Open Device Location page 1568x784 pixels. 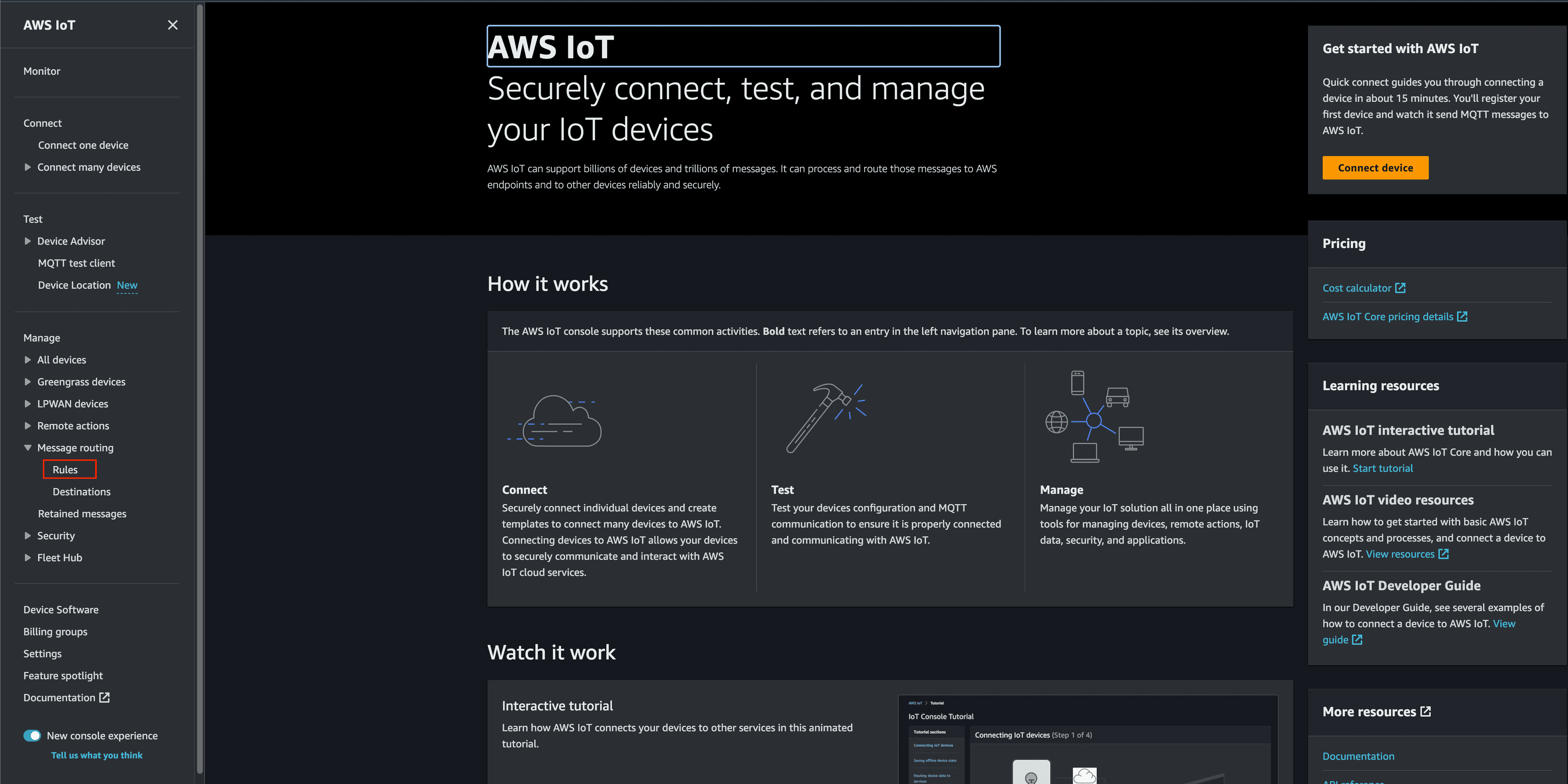74,285
